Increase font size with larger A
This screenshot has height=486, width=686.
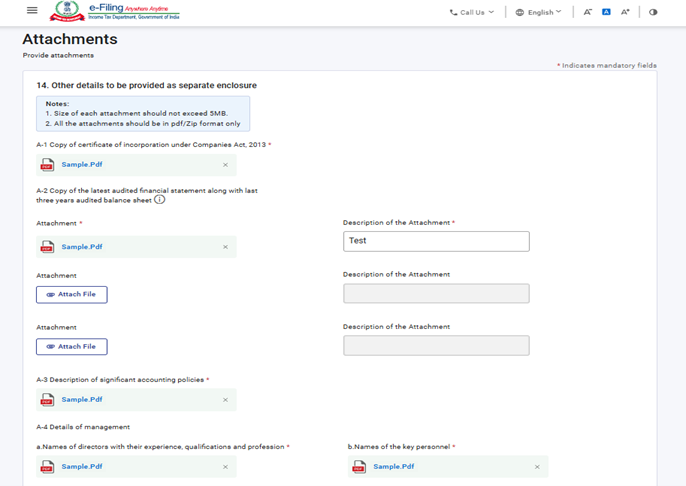[625, 12]
